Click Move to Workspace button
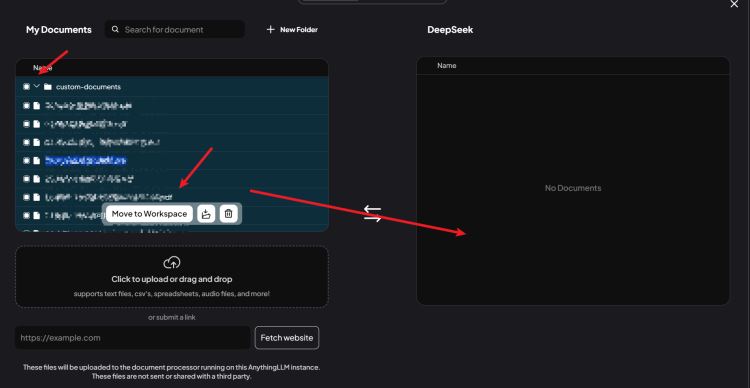Image resolution: width=750 pixels, height=388 pixels. click(x=149, y=214)
